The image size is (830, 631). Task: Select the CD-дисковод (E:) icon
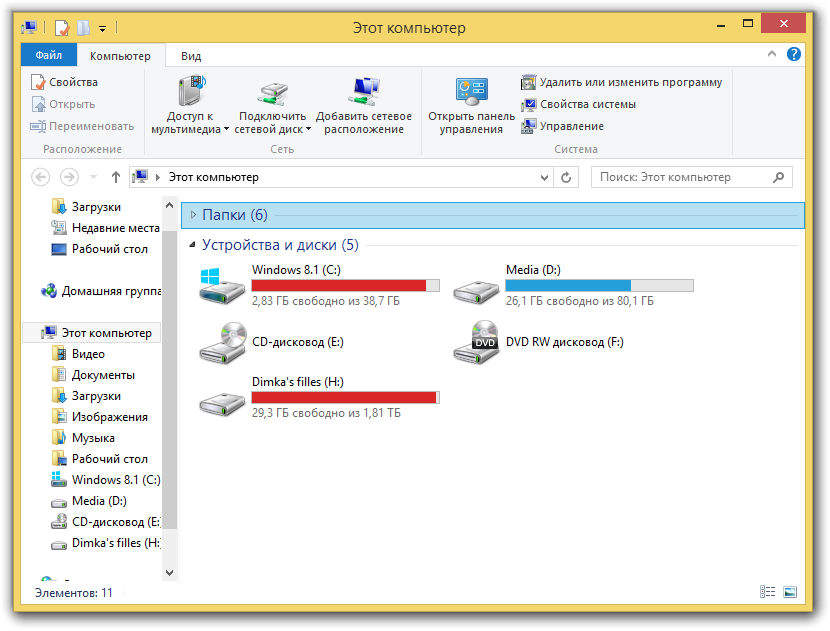(223, 342)
